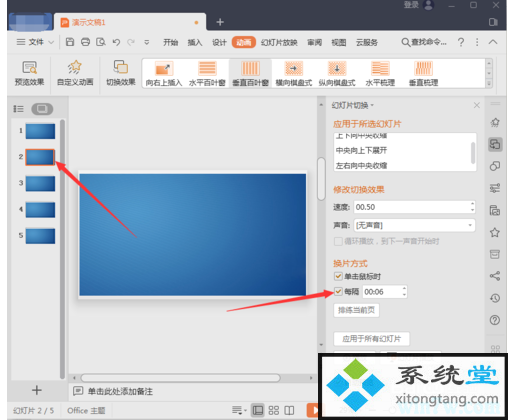Switch to slide sorter grid view icon
This screenshot has width=508, height=420.
pos(274,410)
